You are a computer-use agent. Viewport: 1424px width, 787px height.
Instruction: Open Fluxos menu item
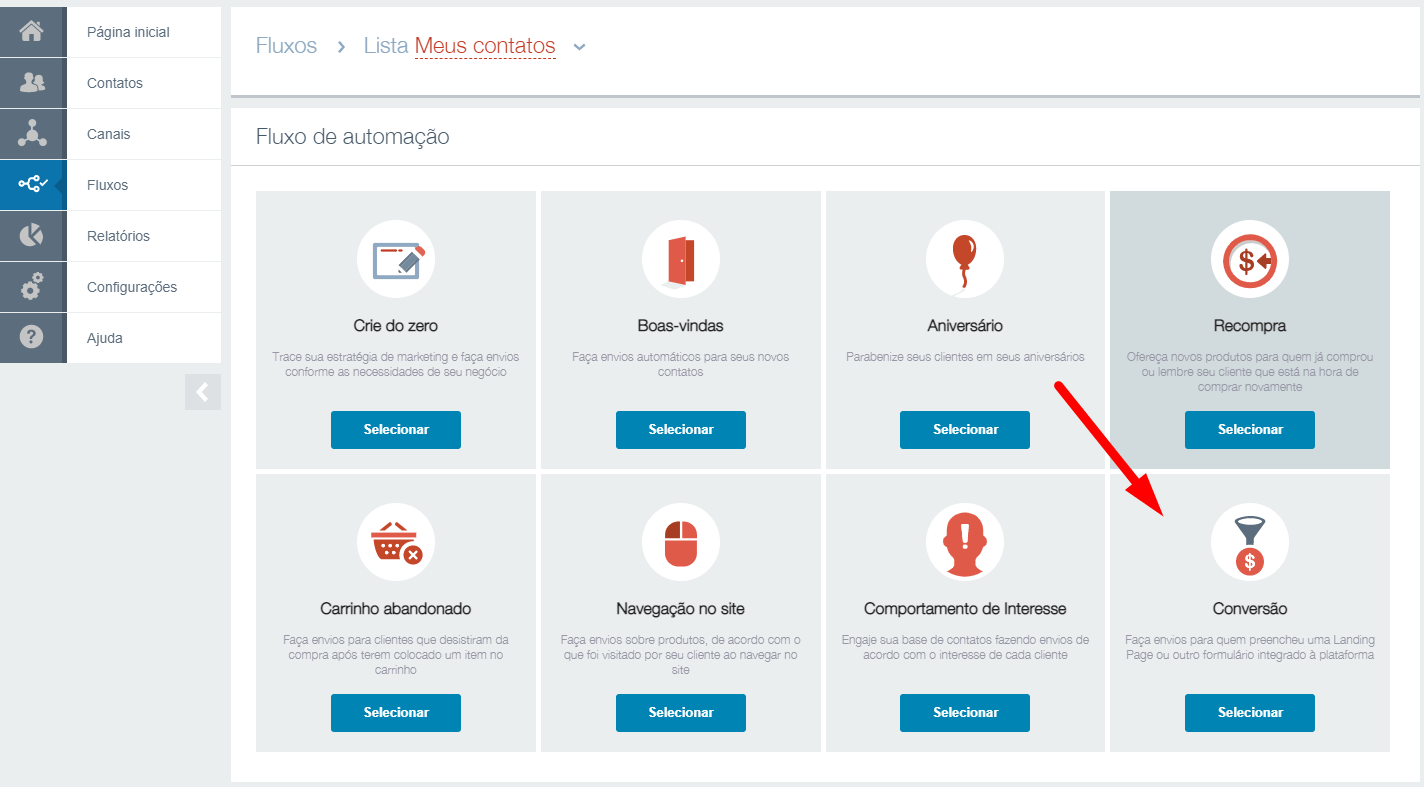point(144,185)
